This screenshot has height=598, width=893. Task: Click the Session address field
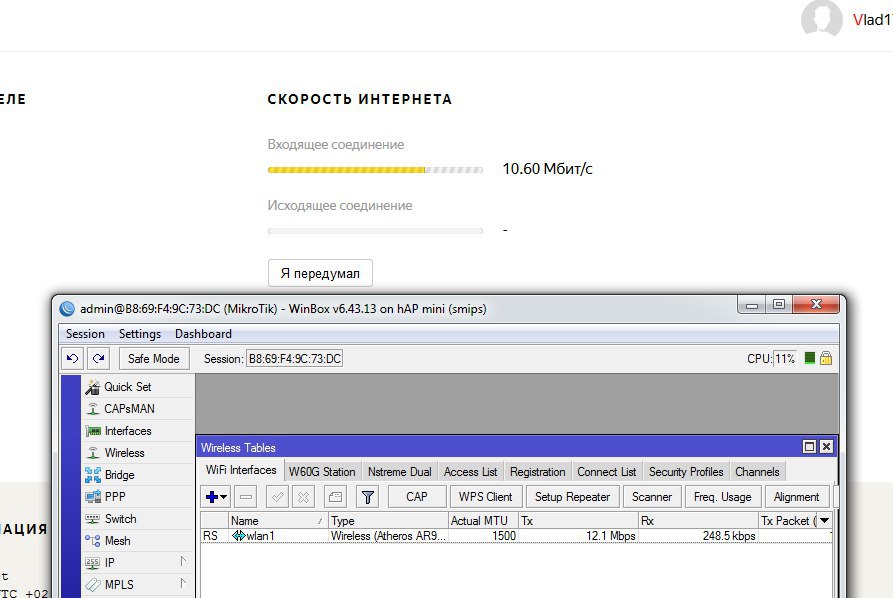pos(294,359)
